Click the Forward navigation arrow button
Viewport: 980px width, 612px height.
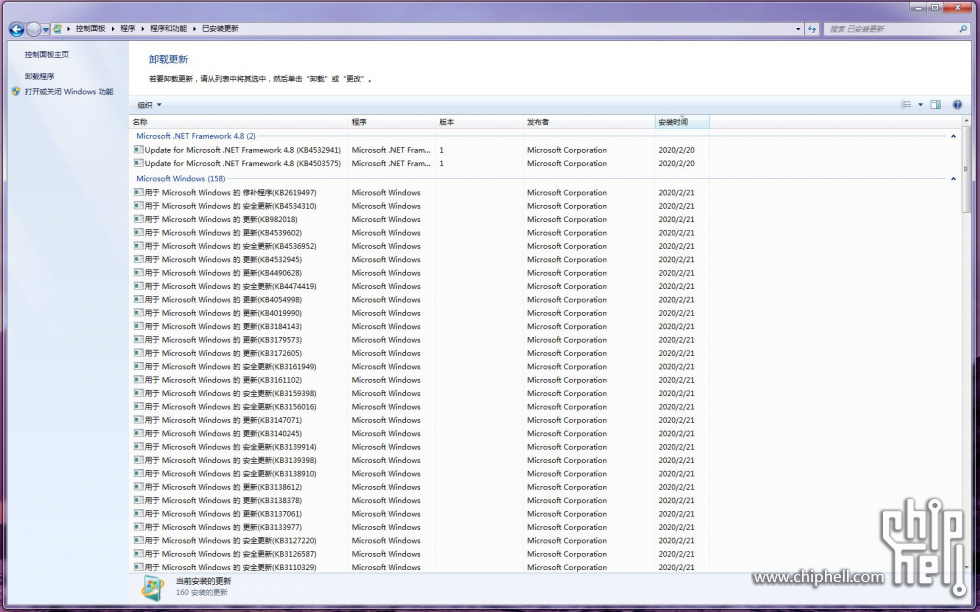(x=34, y=29)
